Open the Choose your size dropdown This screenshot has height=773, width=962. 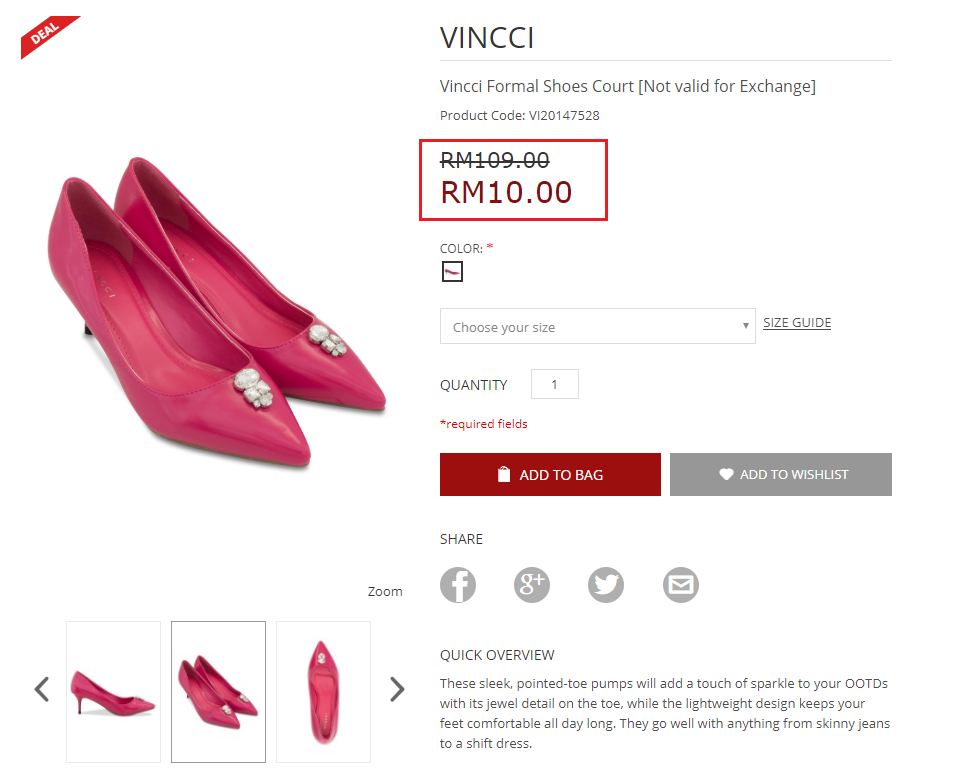pos(597,327)
